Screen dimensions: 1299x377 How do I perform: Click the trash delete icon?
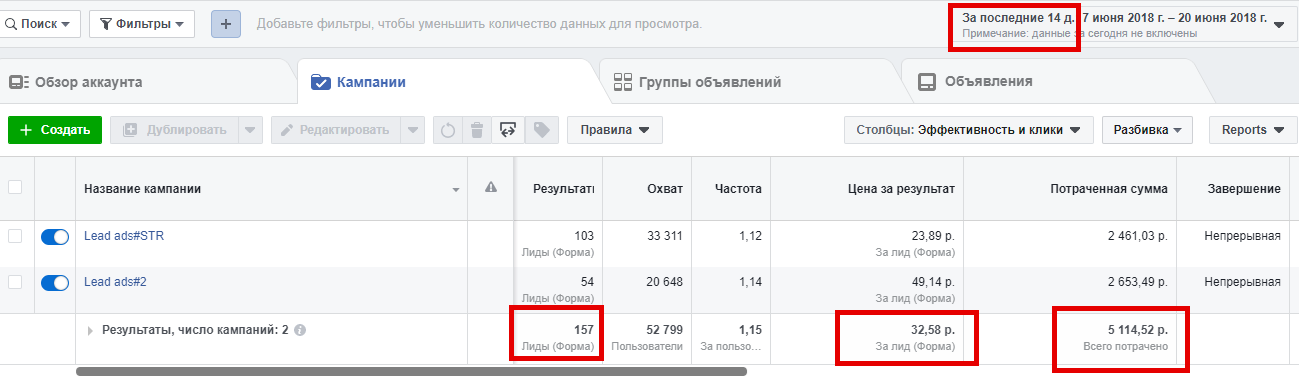pos(478,130)
